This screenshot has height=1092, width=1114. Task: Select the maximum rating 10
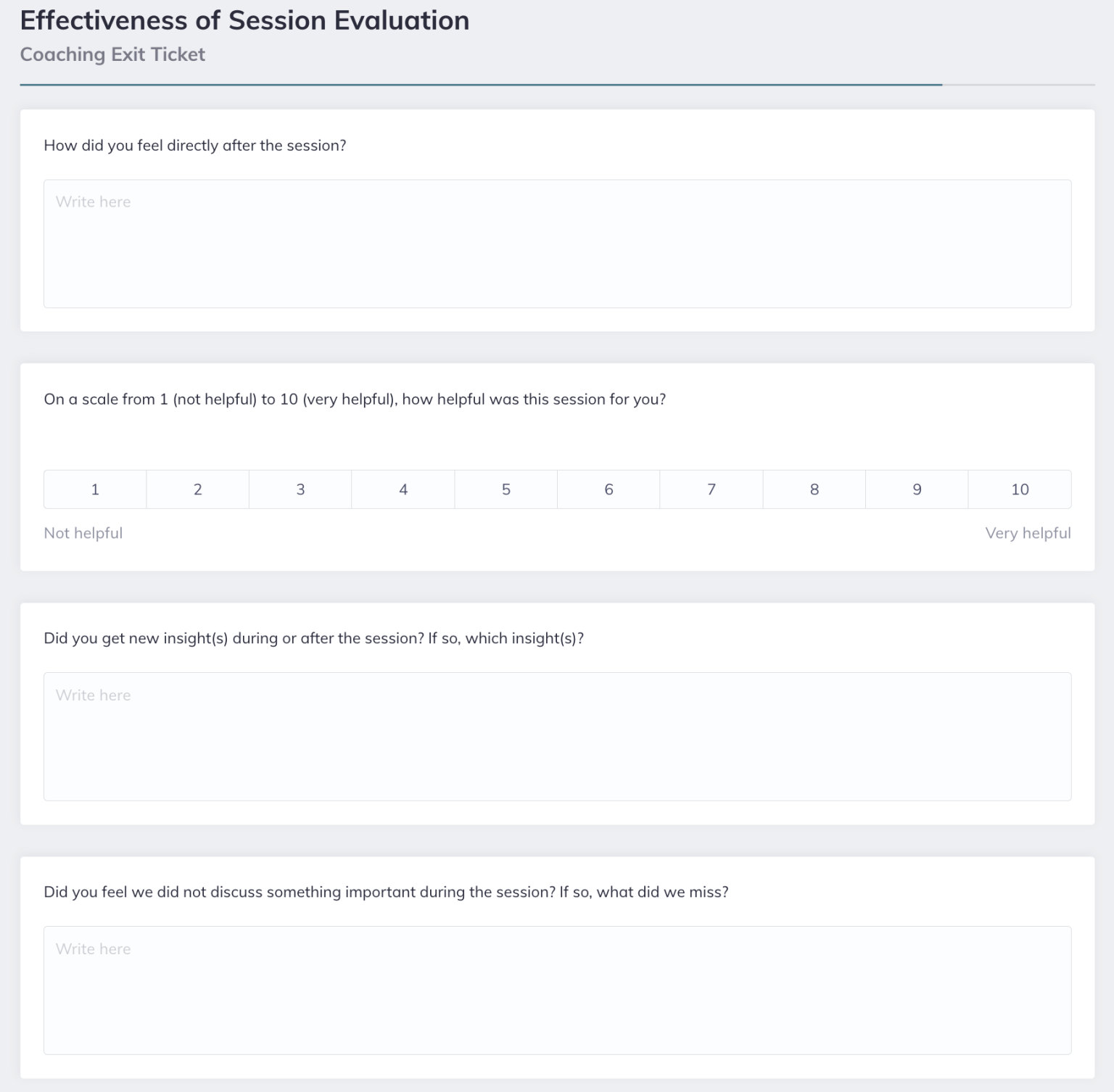point(1020,489)
